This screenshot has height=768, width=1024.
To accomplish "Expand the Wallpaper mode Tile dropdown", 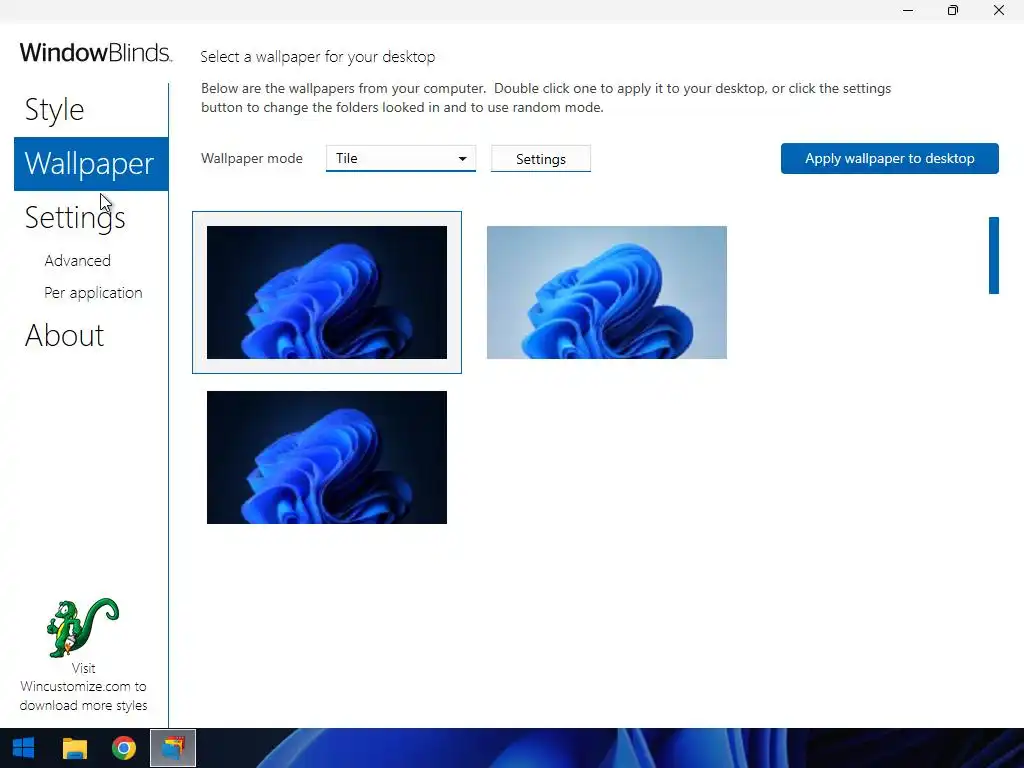I will coord(401,159).
